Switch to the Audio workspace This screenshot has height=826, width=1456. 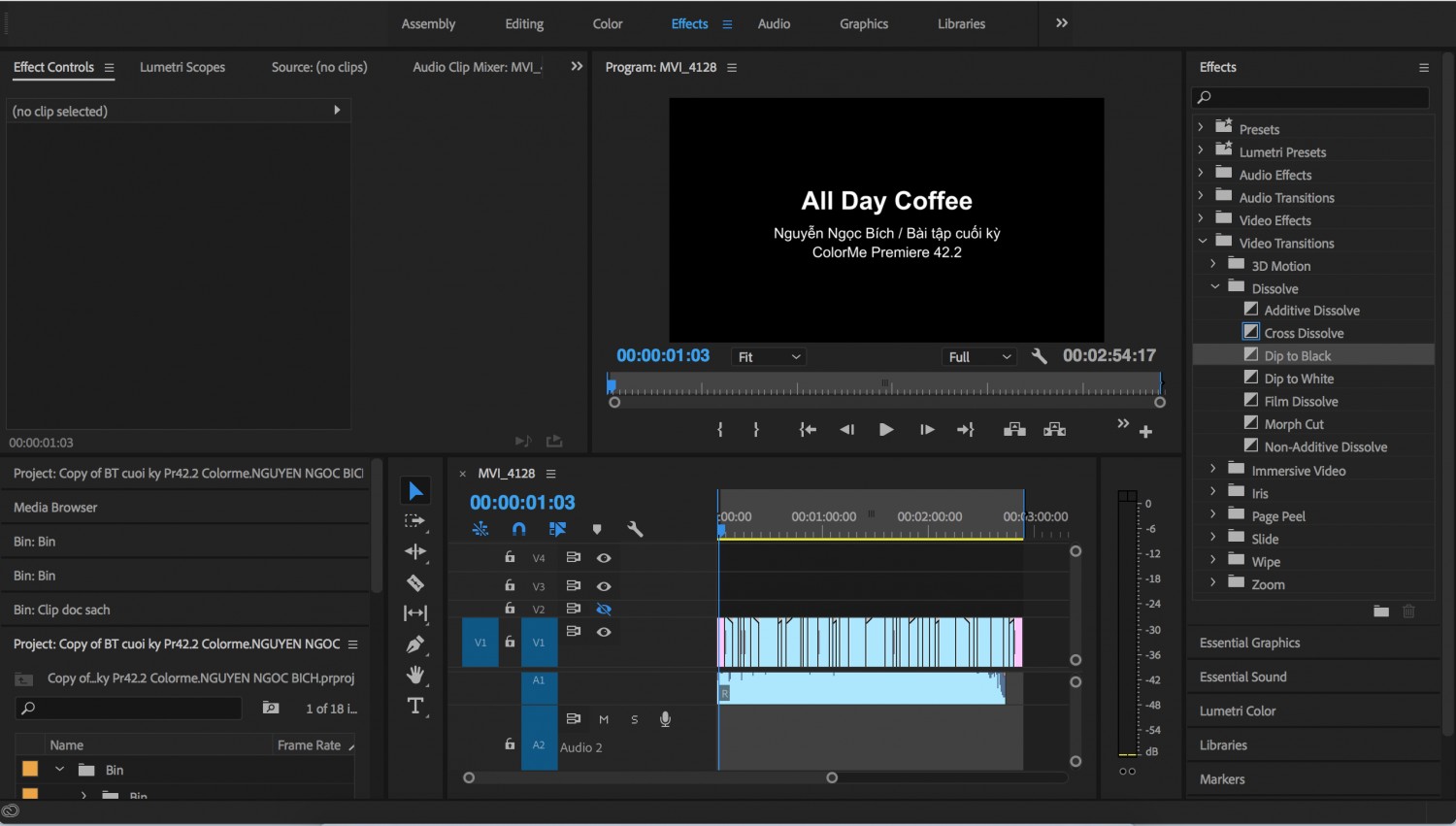tap(774, 24)
